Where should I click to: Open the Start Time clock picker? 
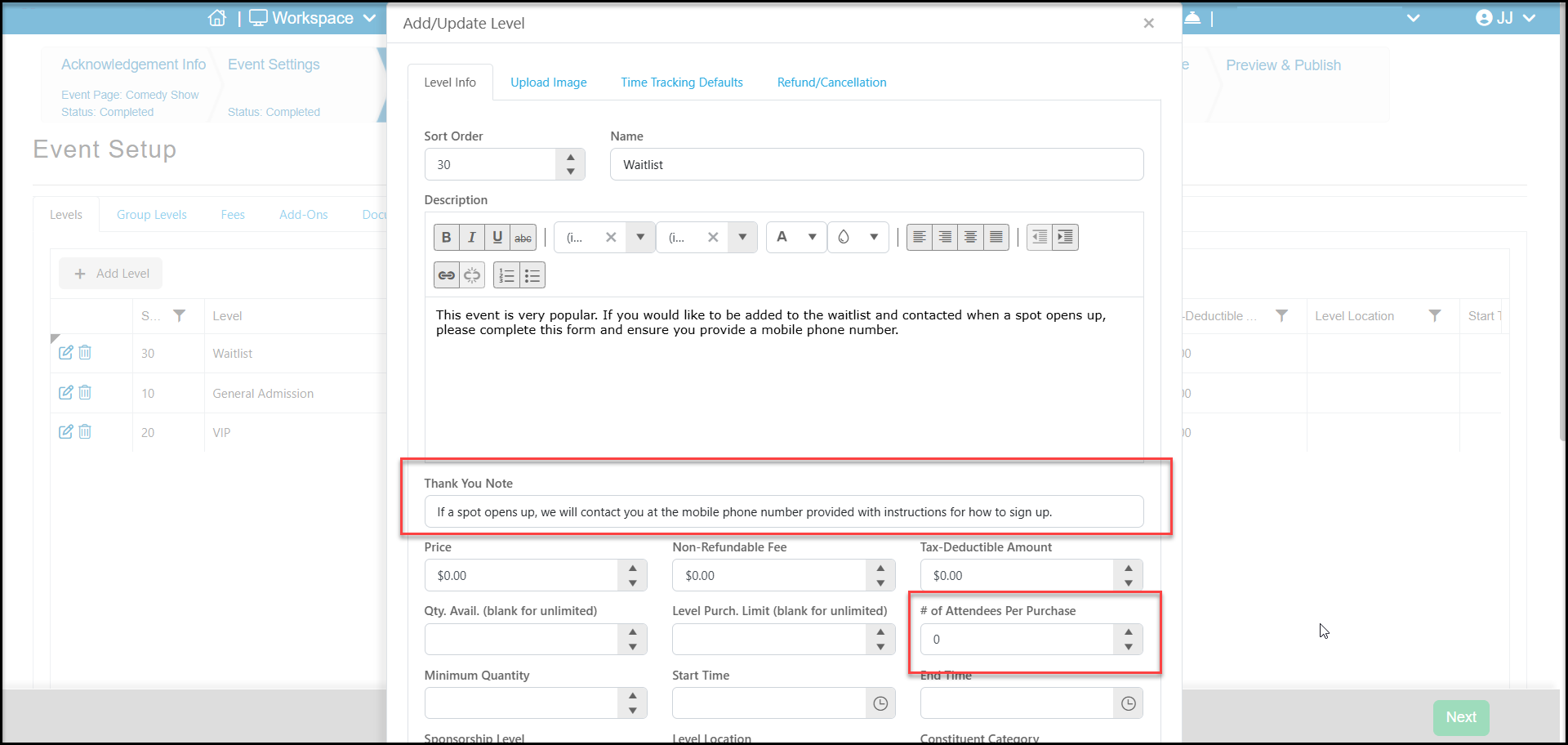coord(880,703)
